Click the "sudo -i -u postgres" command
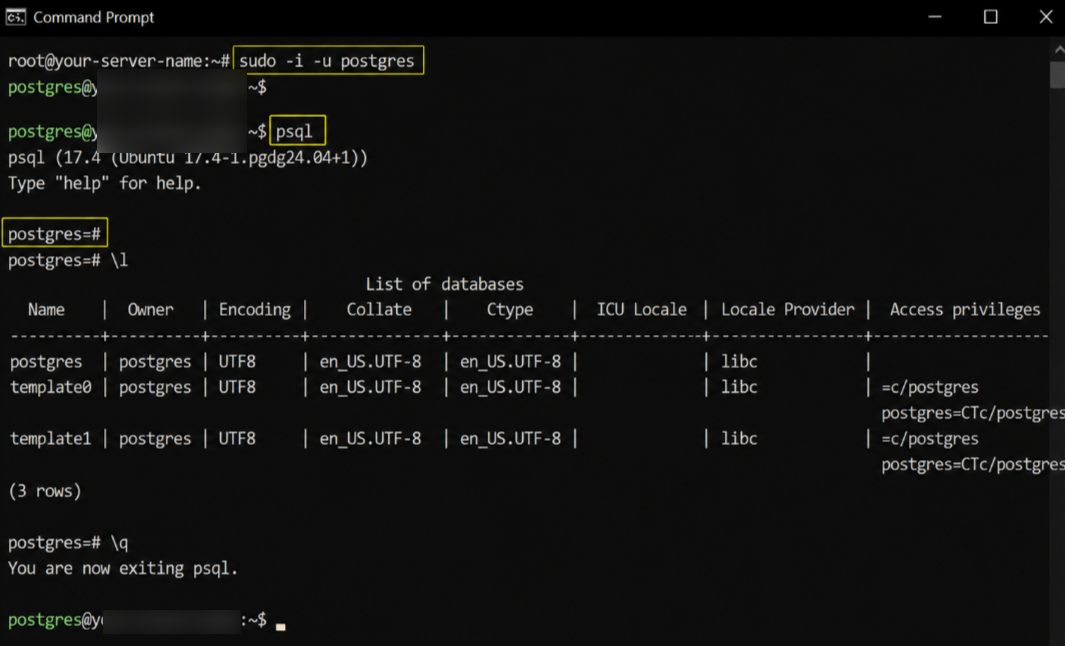Screen dimensions: 1065x646 pos(327,60)
